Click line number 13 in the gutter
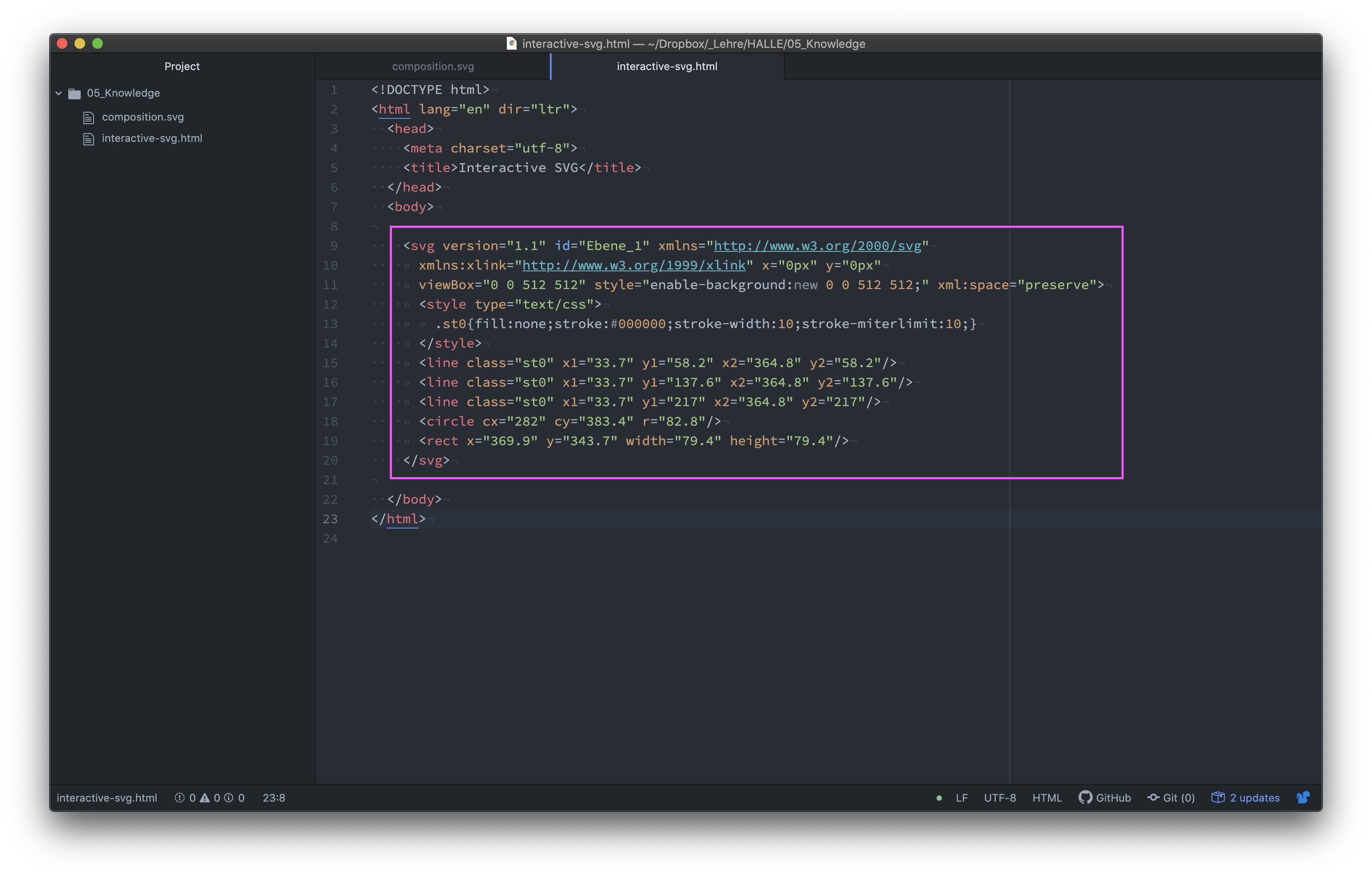Viewport: 1372px width, 877px height. (330, 324)
